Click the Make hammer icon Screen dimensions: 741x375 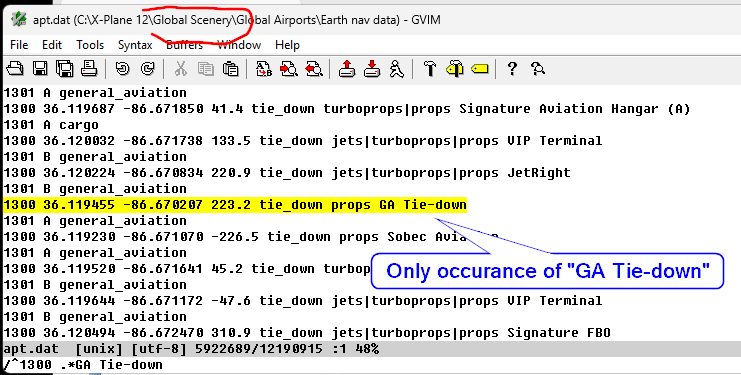[x=430, y=69]
